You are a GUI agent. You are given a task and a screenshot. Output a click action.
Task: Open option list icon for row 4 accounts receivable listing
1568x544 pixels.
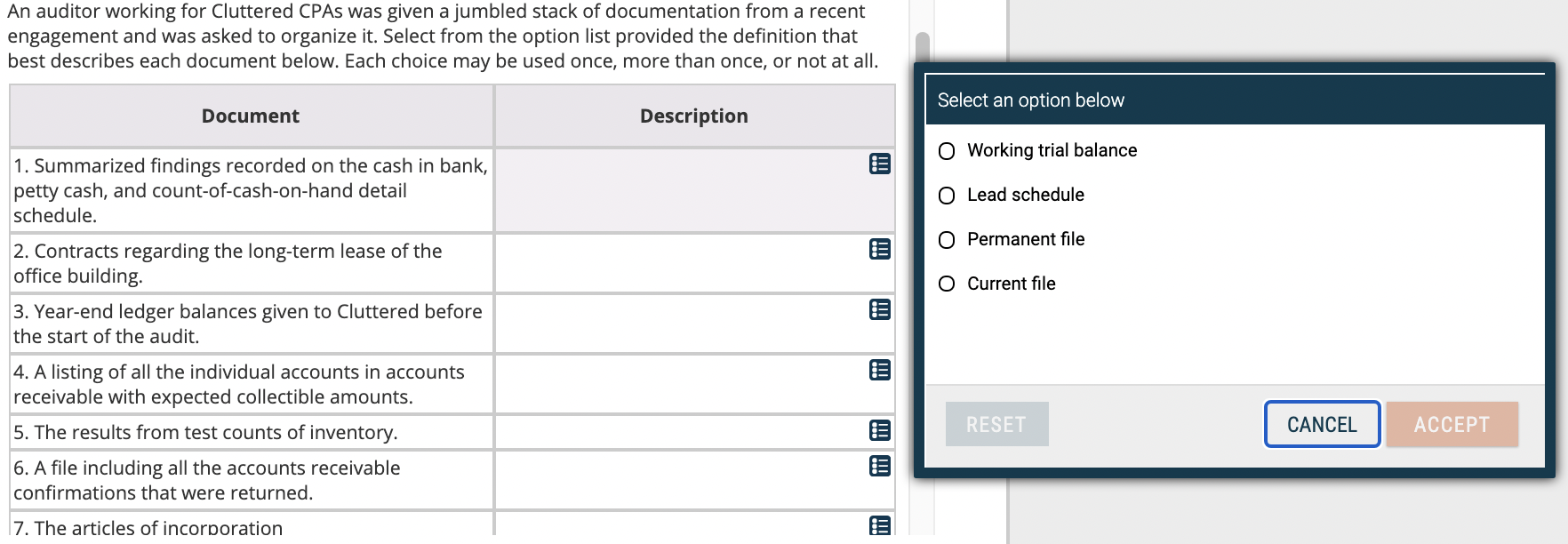[879, 371]
